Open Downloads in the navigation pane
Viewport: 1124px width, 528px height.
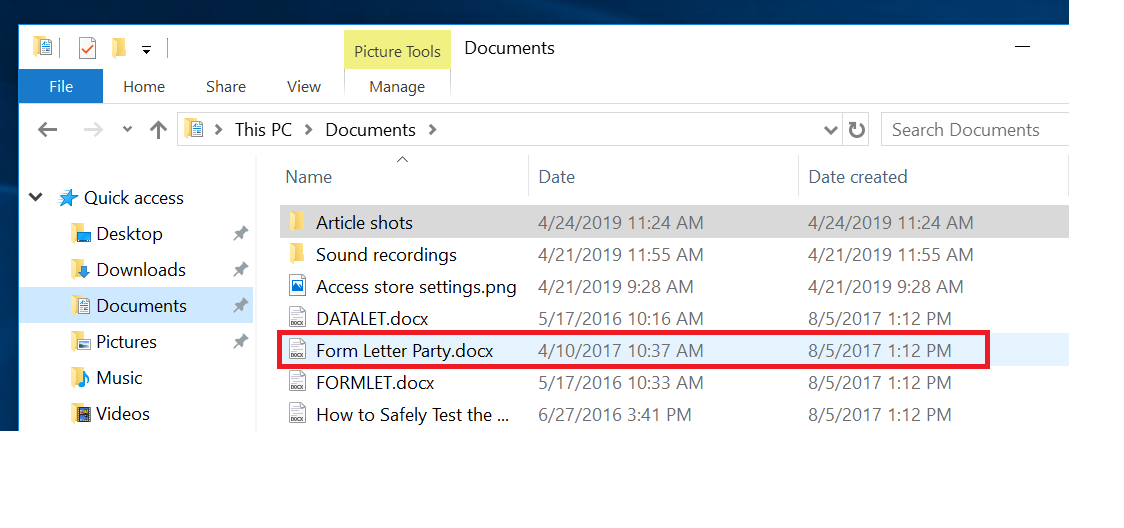point(141,269)
